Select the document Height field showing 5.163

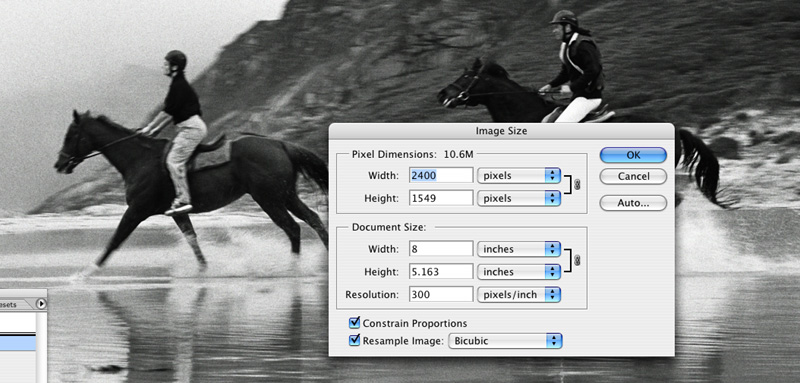pos(441,272)
